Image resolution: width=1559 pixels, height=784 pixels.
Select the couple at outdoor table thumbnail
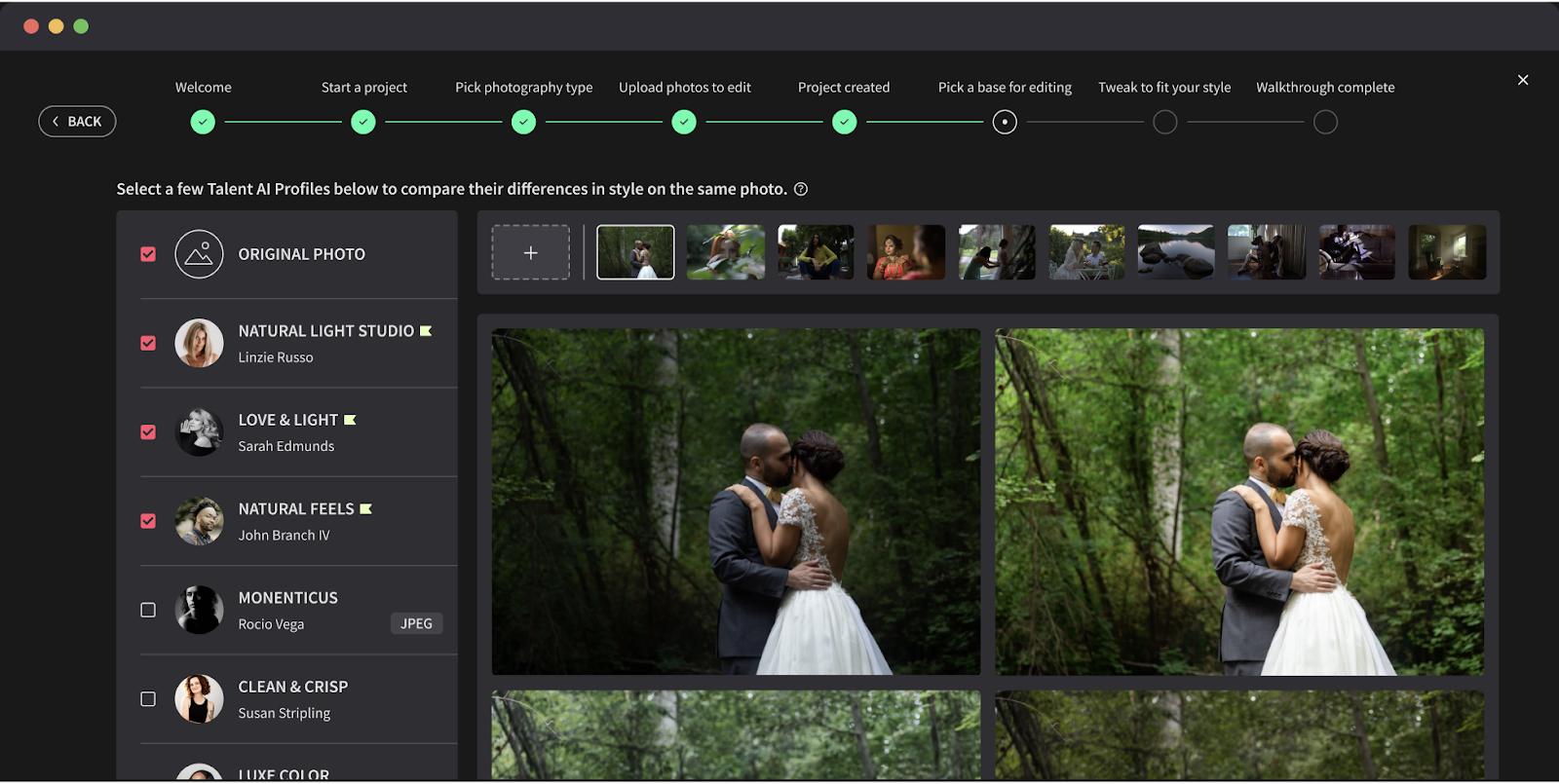tap(1086, 252)
